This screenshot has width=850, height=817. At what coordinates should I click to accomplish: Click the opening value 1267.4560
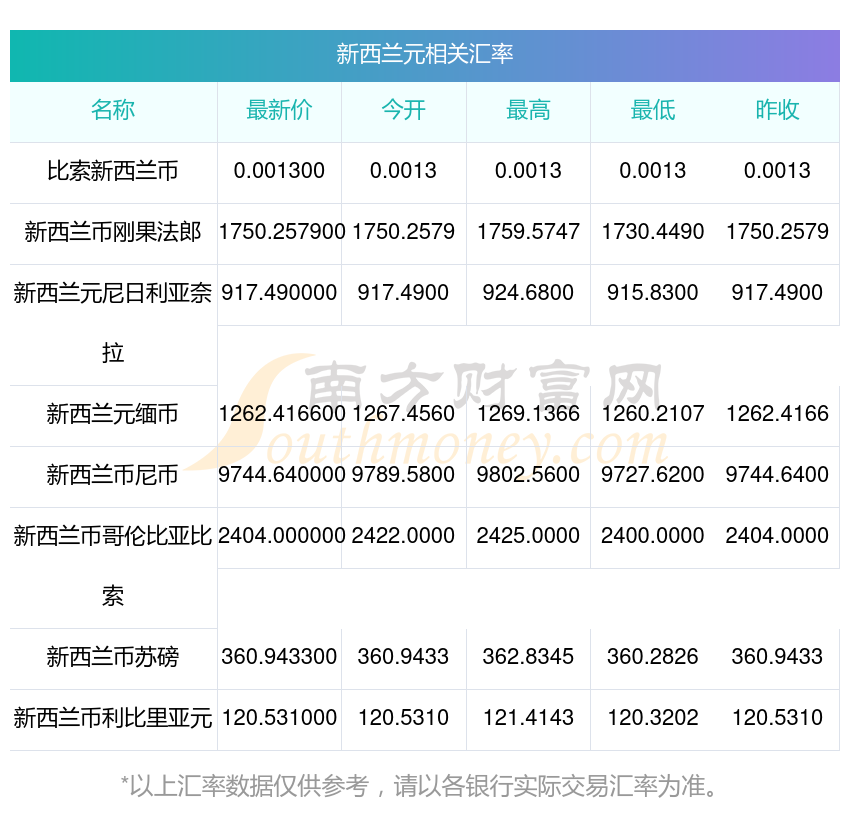[x=404, y=414]
